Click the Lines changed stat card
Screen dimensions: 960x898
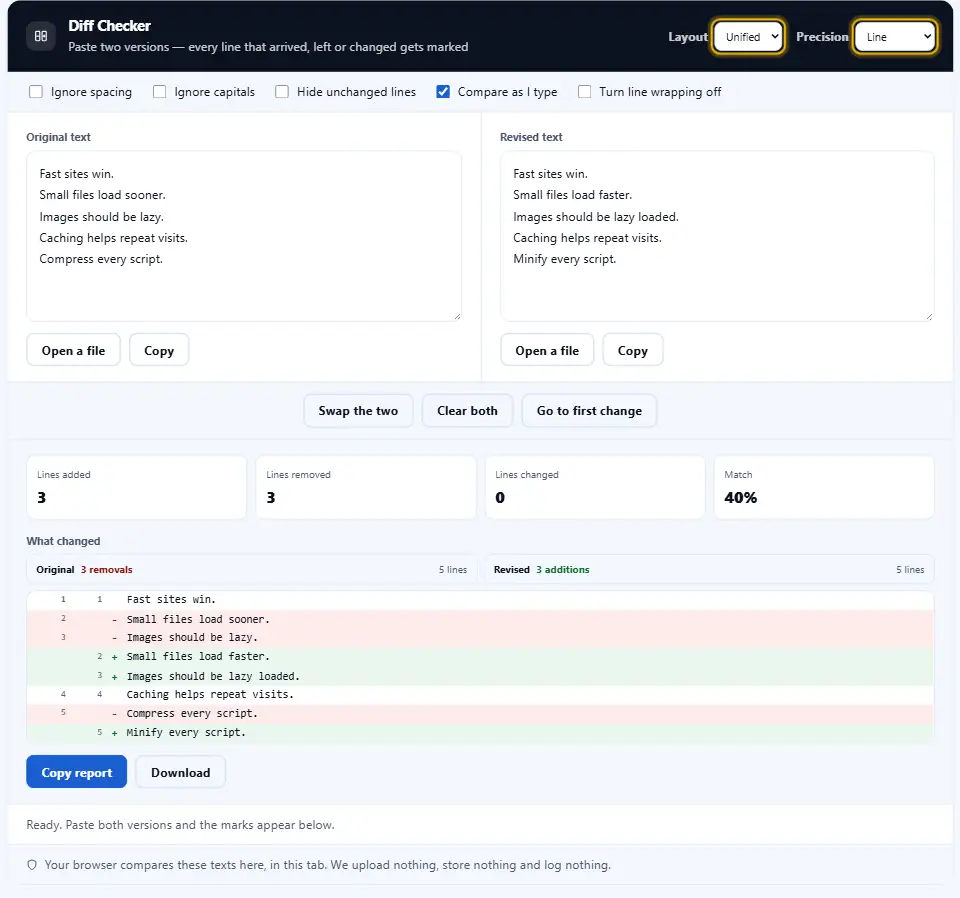pyautogui.click(x=594, y=487)
